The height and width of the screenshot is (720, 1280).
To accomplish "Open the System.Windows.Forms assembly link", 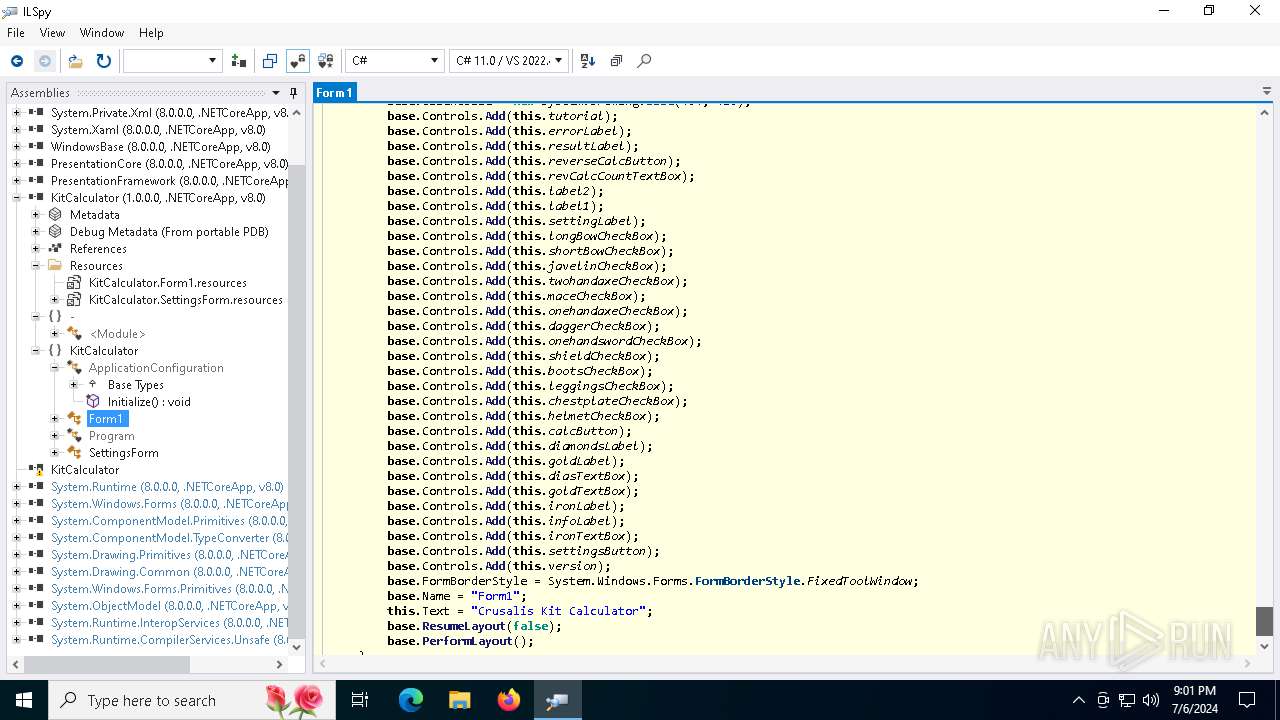I will point(169,504).
